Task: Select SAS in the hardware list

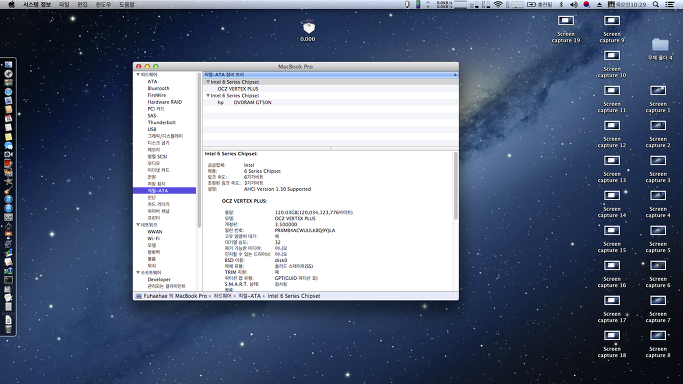Action: pos(152,116)
